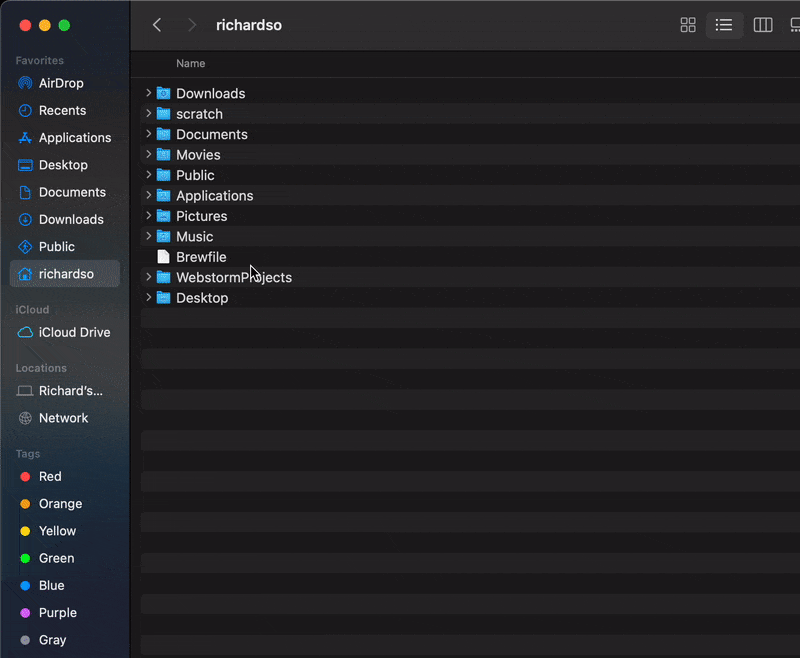The image size is (800, 658).
Task: Open Public in sidebar favorites
Action: click(x=64, y=247)
